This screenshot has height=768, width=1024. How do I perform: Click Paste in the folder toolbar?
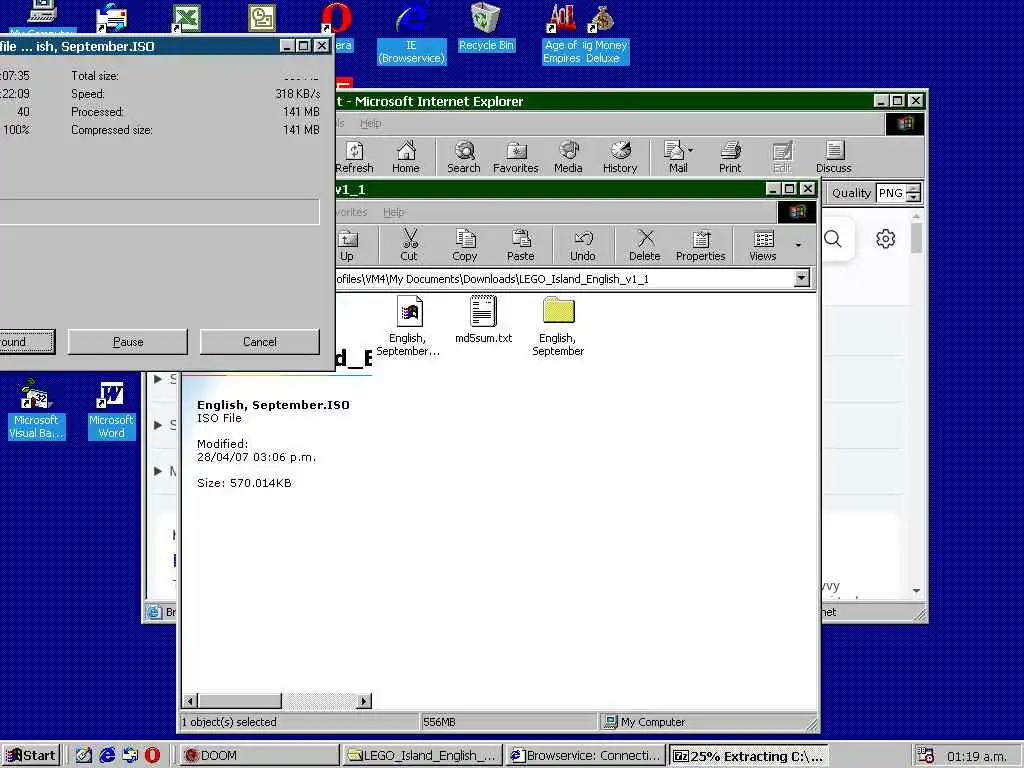[520, 246]
